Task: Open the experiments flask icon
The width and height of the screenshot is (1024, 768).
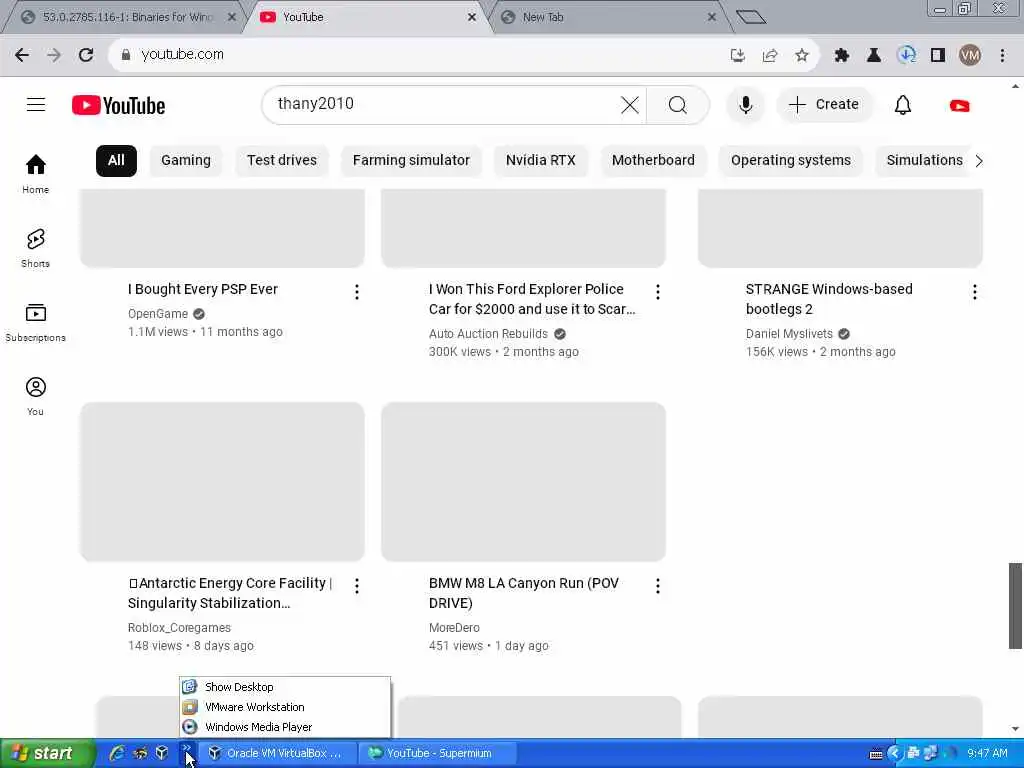Action: pos(873,56)
